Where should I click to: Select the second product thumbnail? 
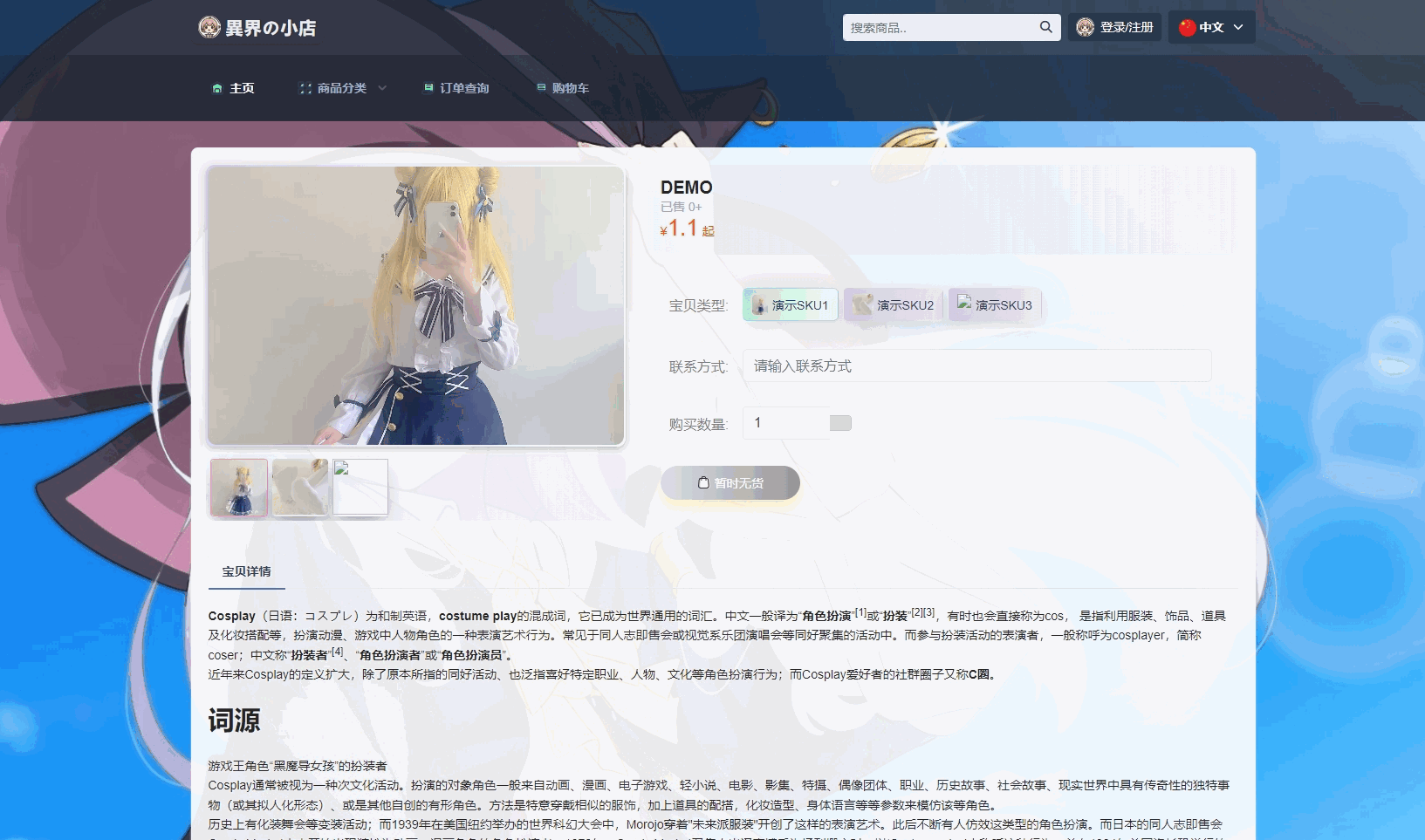pyautogui.click(x=299, y=487)
